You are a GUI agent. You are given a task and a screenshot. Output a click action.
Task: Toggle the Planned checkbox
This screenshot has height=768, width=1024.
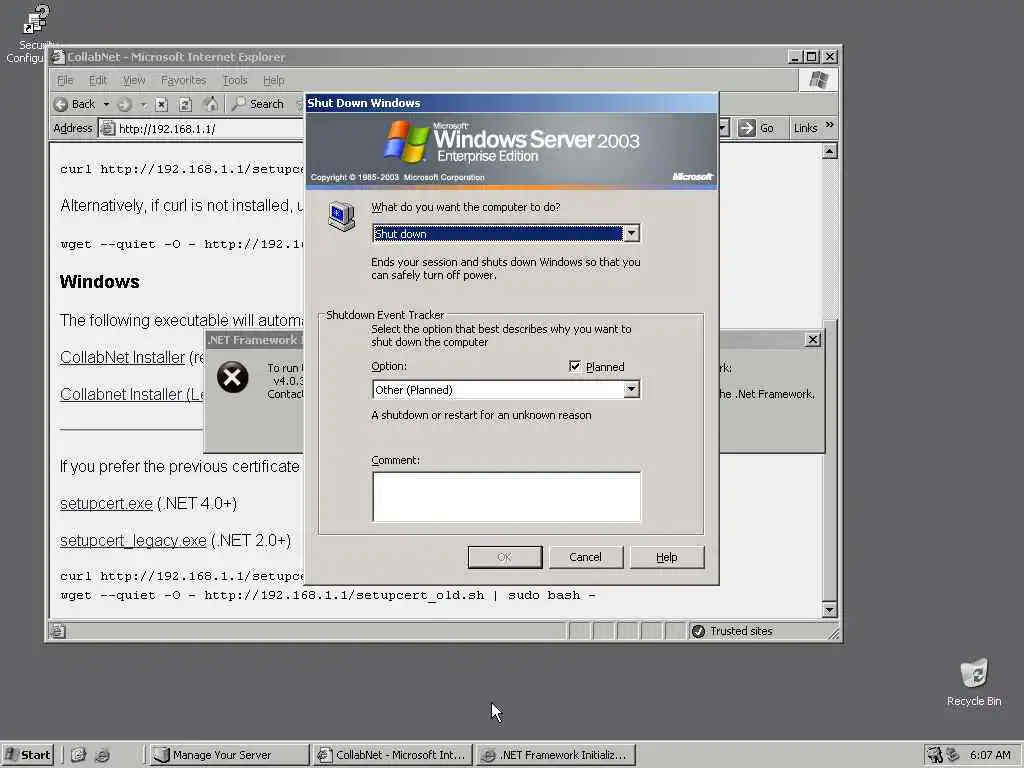(575, 366)
